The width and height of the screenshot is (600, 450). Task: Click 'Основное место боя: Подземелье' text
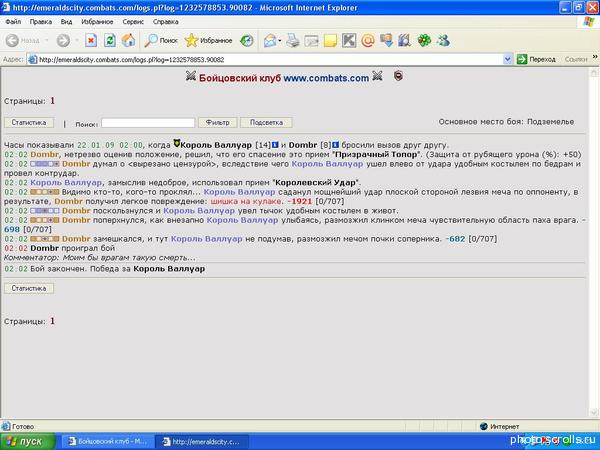(x=506, y=122)
